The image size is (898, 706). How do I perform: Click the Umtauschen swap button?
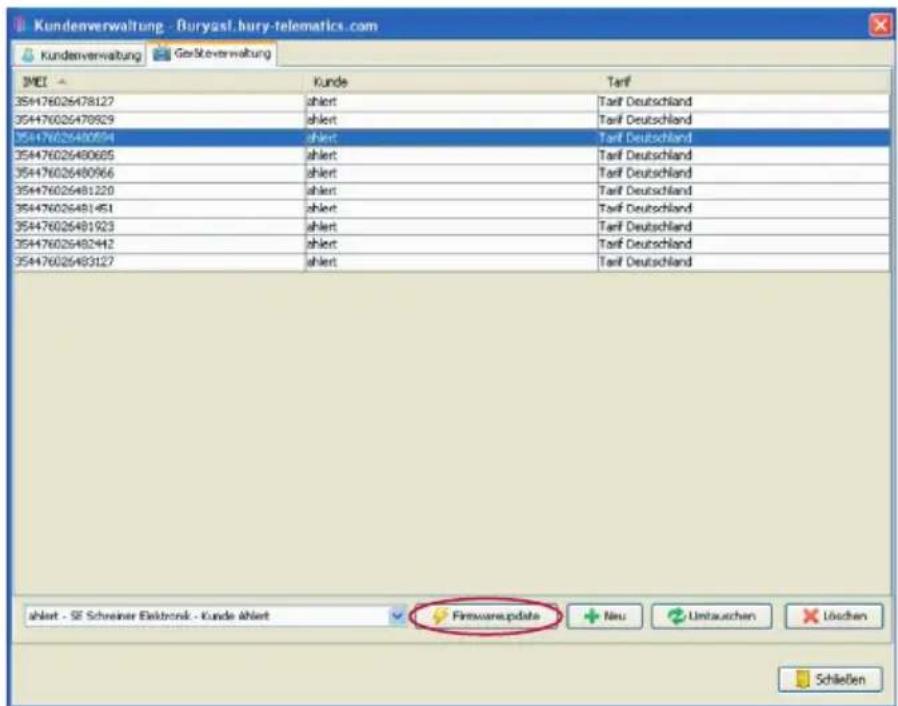[711, 616]
